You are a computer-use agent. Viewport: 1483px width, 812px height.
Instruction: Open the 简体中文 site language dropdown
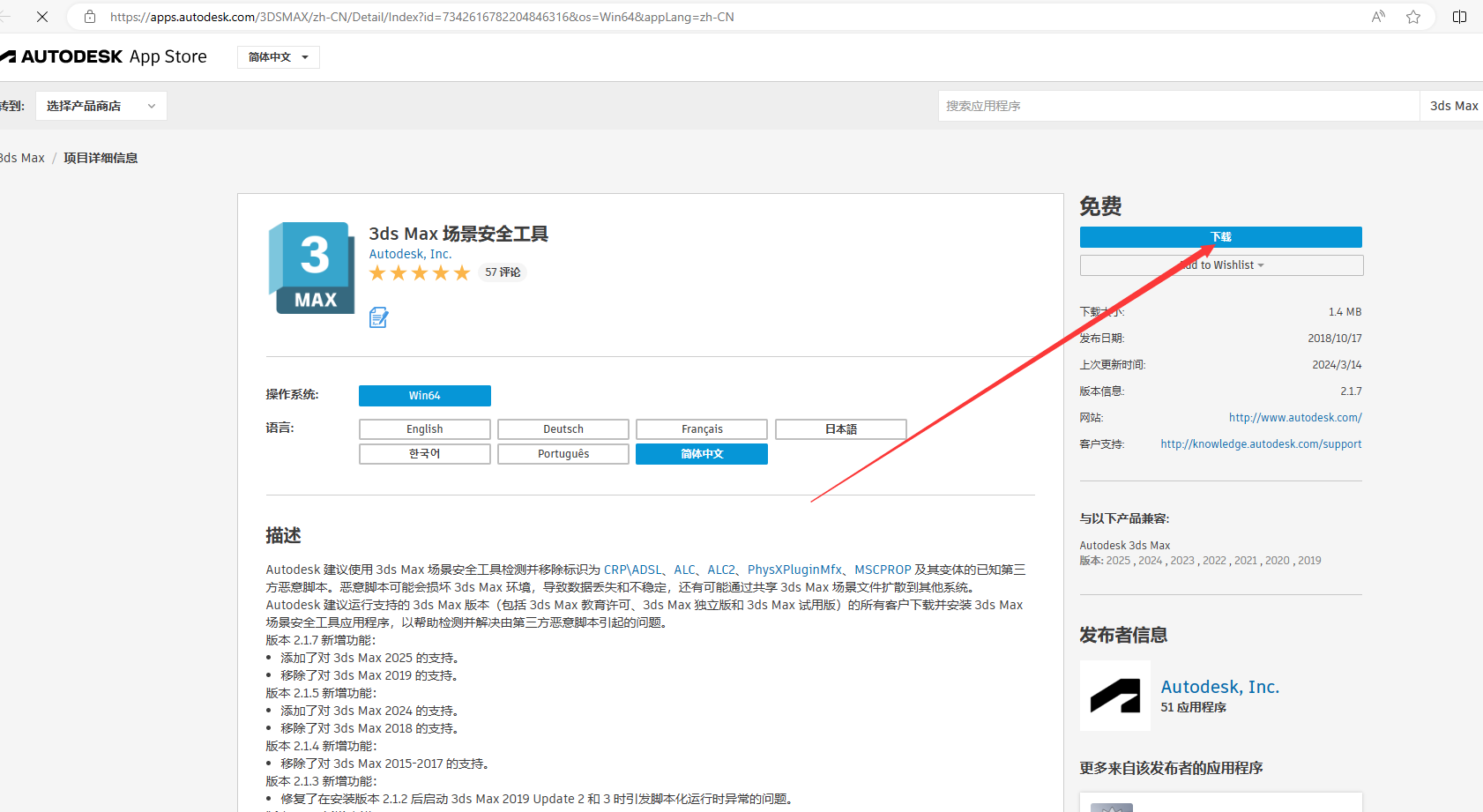278,57
